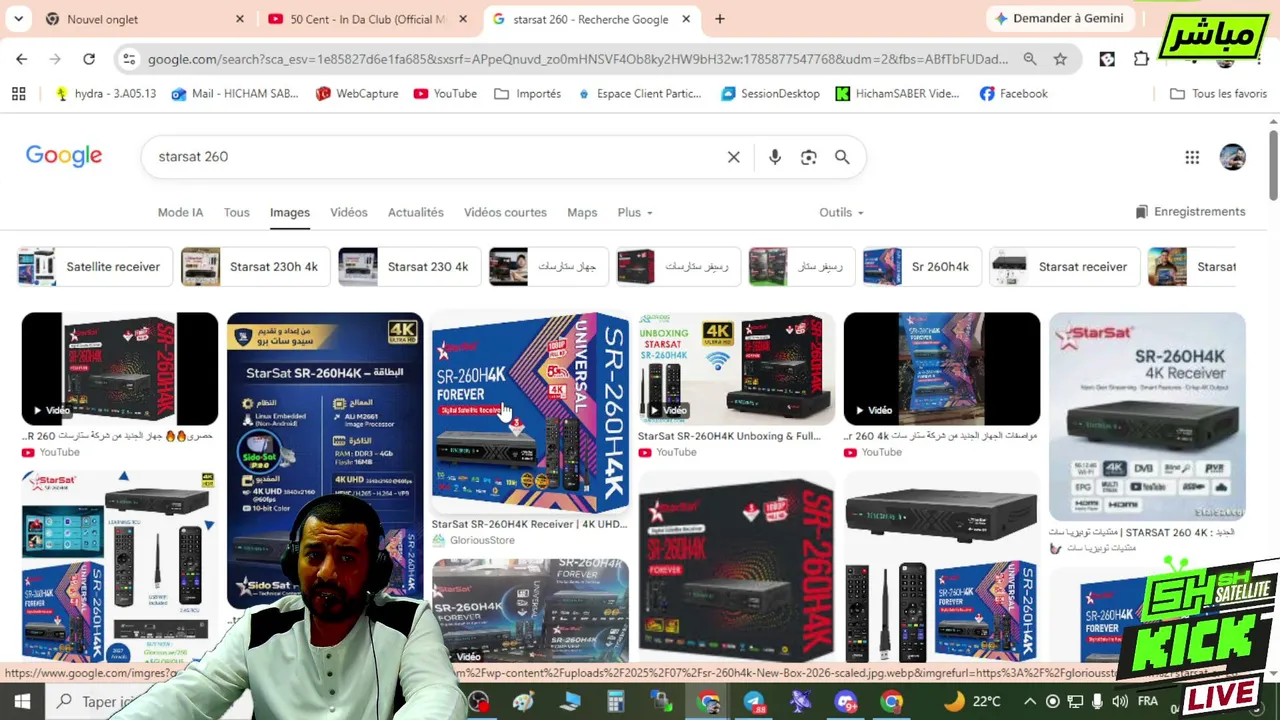1280x720 pixels.
Task: Select the Mode IA search tab
Action: (x=180, y=212)
